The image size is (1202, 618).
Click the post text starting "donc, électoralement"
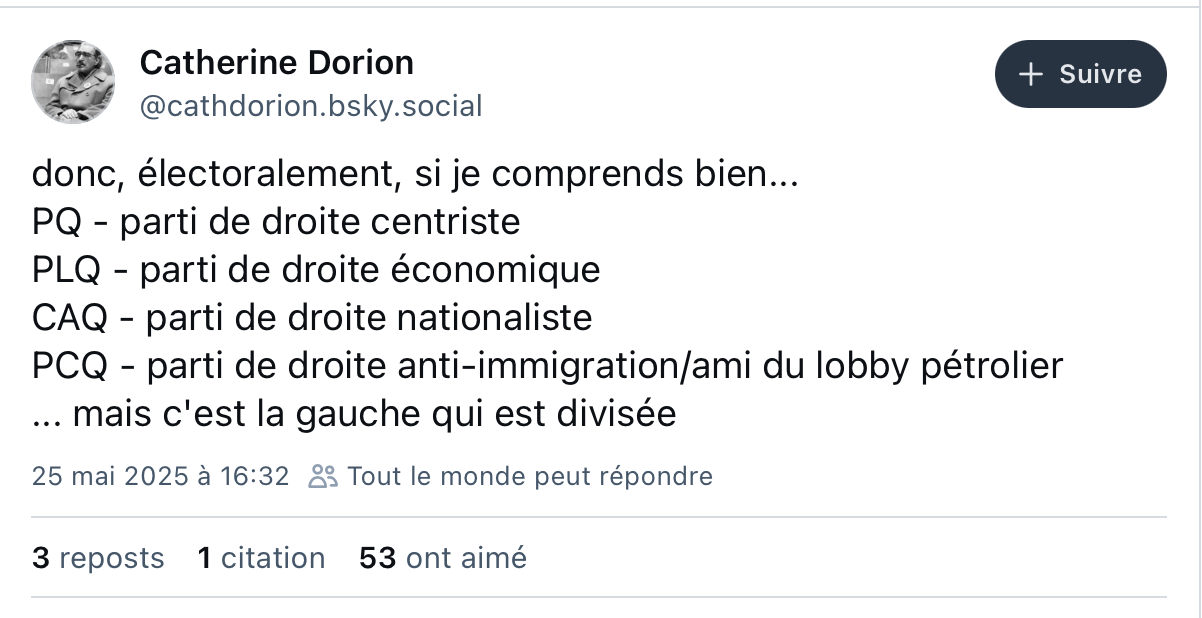[x=548, y=295]
